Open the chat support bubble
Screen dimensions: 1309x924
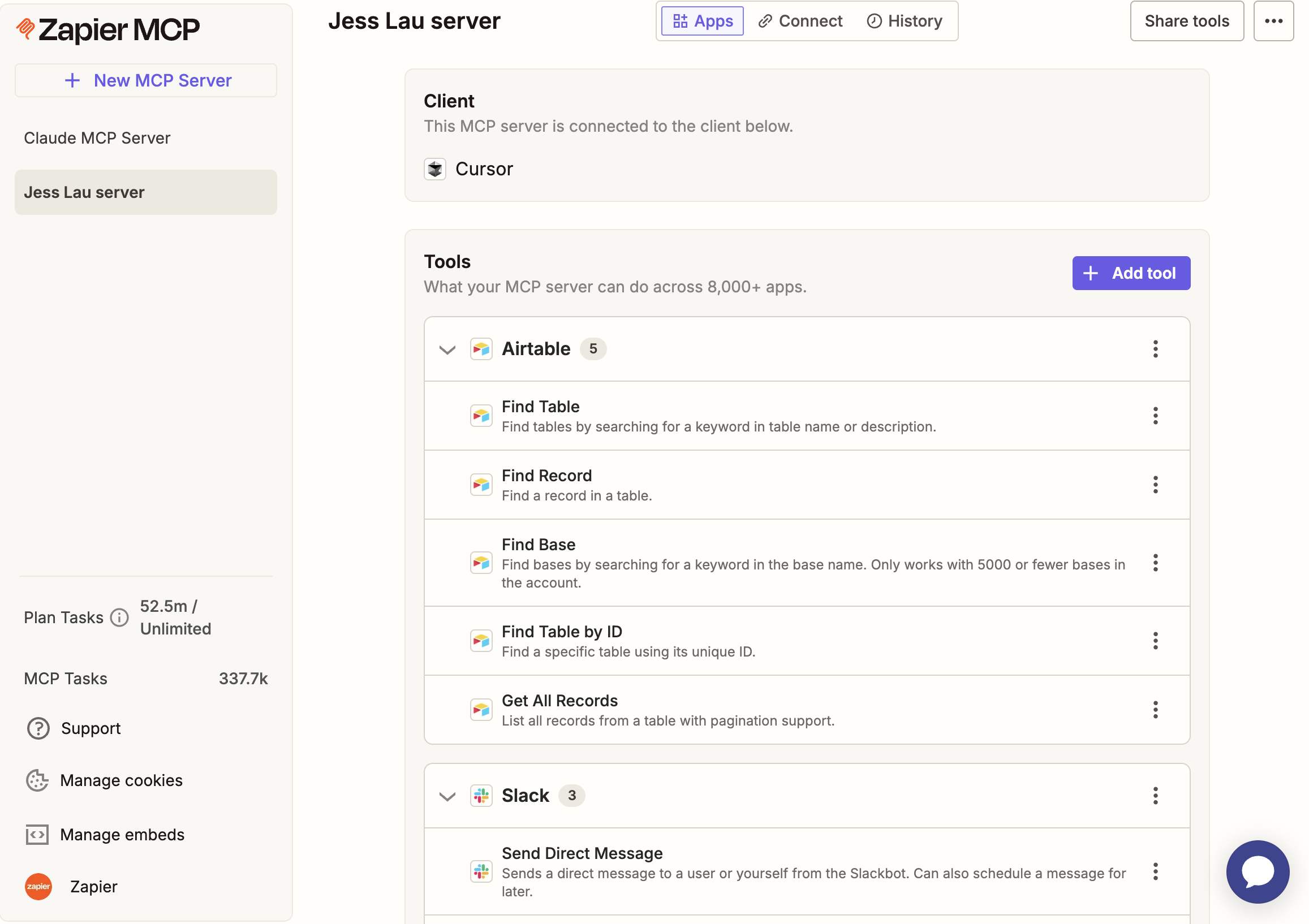pos(1258,871)
